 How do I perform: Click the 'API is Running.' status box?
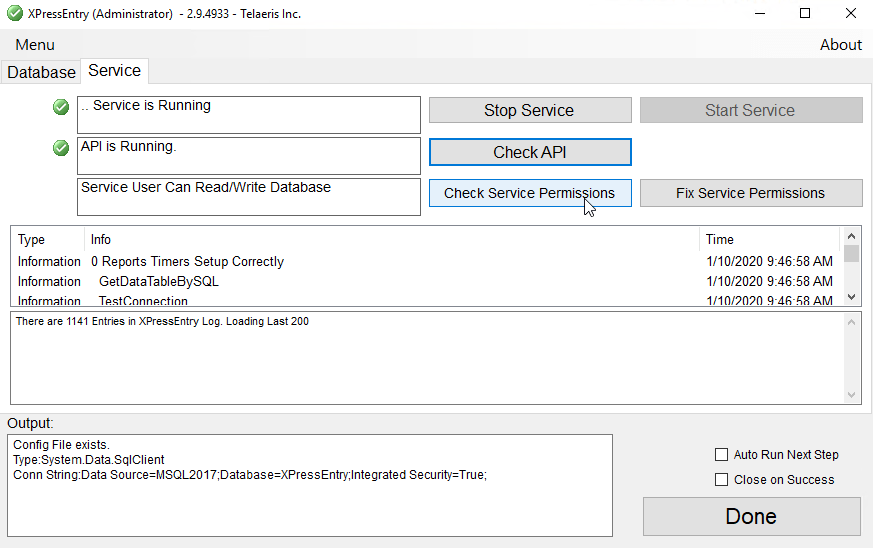tap(249, 156)
